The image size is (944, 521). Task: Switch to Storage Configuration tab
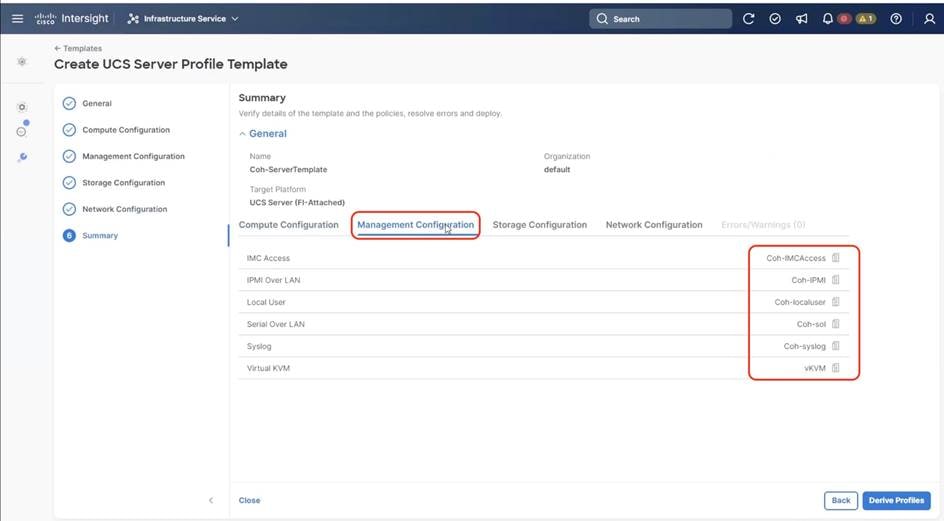point(539,225)
